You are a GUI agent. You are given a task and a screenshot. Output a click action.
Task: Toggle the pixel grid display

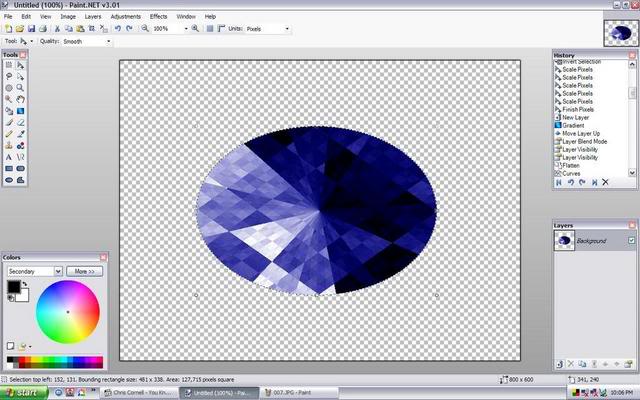(210, 29)
